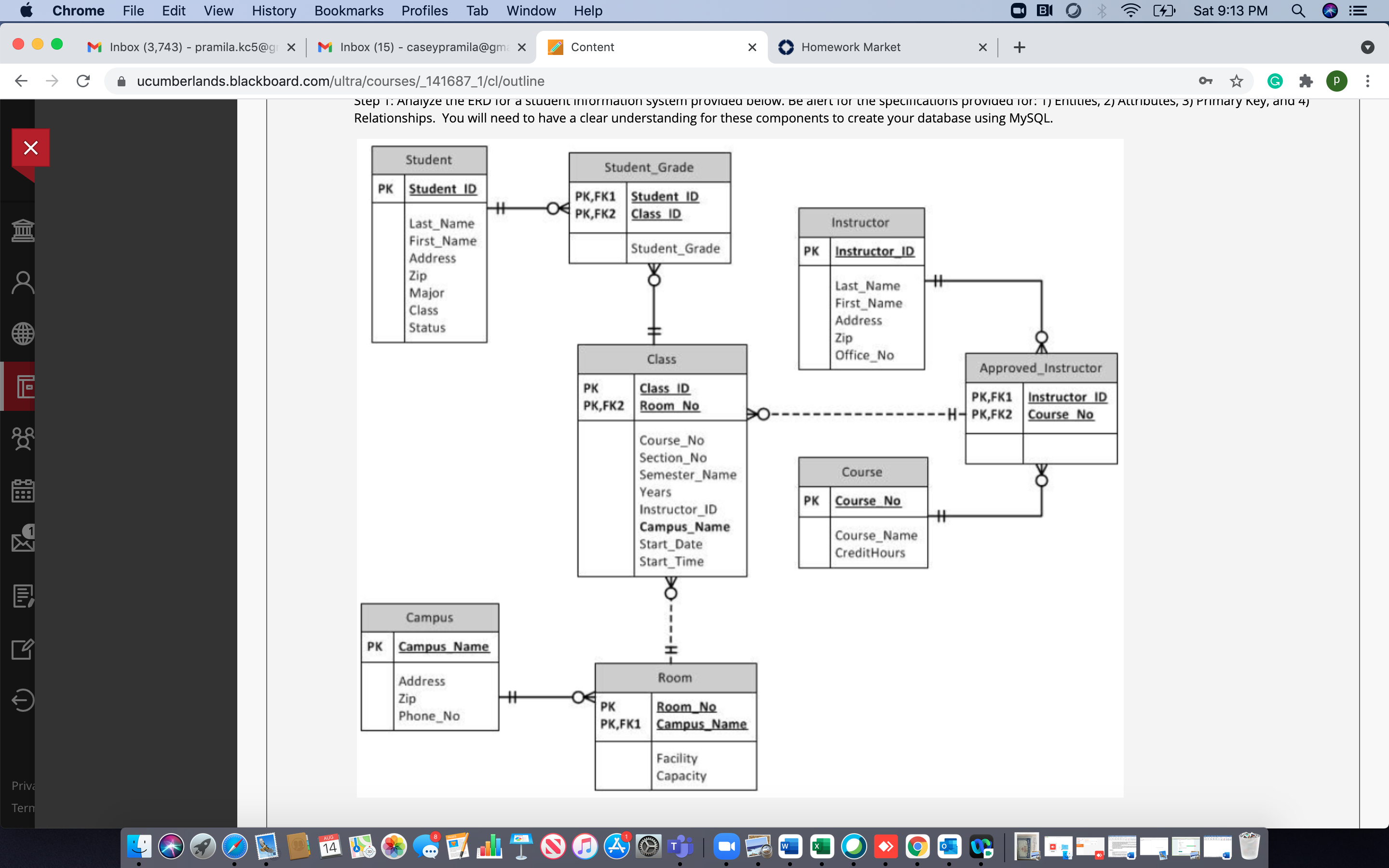Viewport: 1389px width, 868px height.
Task: Open the History menu
Action: pos(274,10)
